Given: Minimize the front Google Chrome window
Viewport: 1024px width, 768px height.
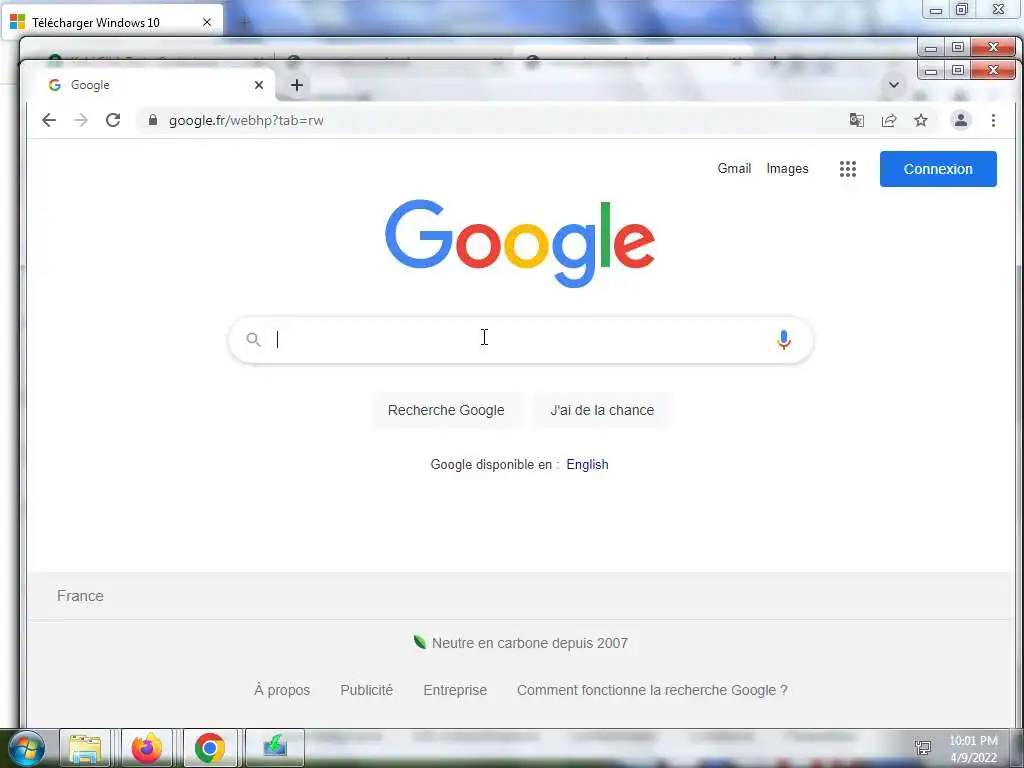Looking at the screenshot, I should [x=931, y=70].
